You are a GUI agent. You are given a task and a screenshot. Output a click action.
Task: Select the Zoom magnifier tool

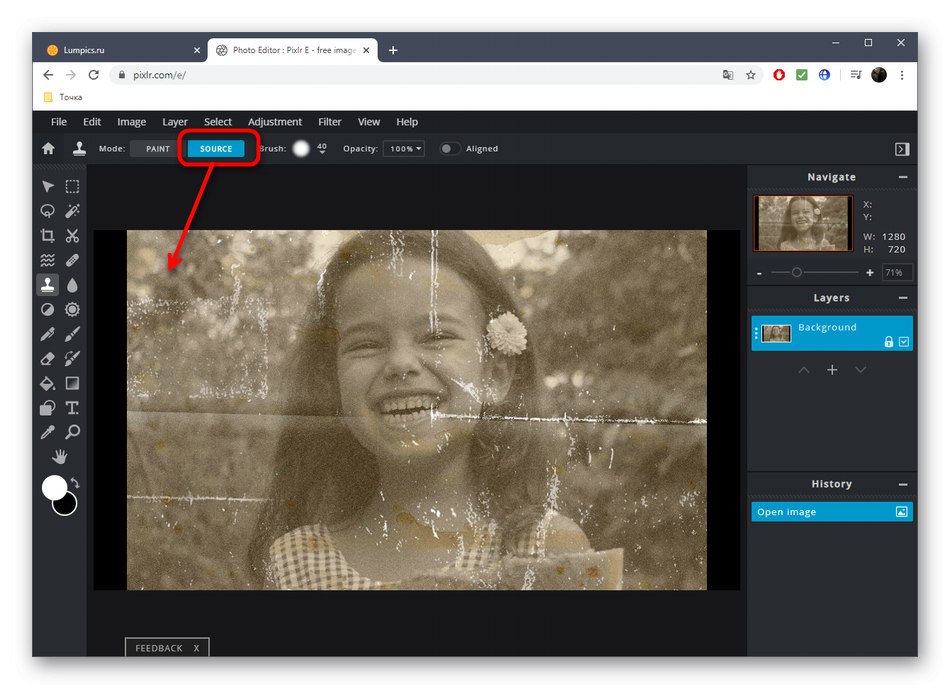[x=72, y=432]
